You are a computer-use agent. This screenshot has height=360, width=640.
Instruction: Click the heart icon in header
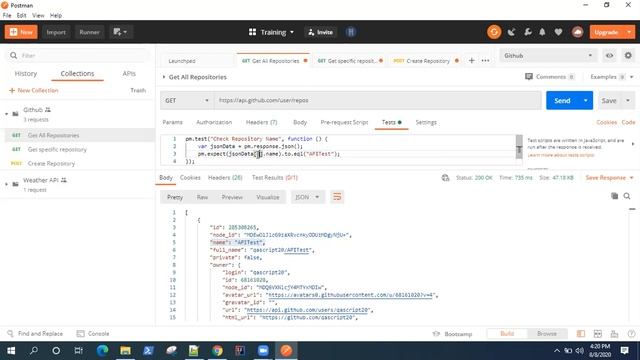pos(558,32)
